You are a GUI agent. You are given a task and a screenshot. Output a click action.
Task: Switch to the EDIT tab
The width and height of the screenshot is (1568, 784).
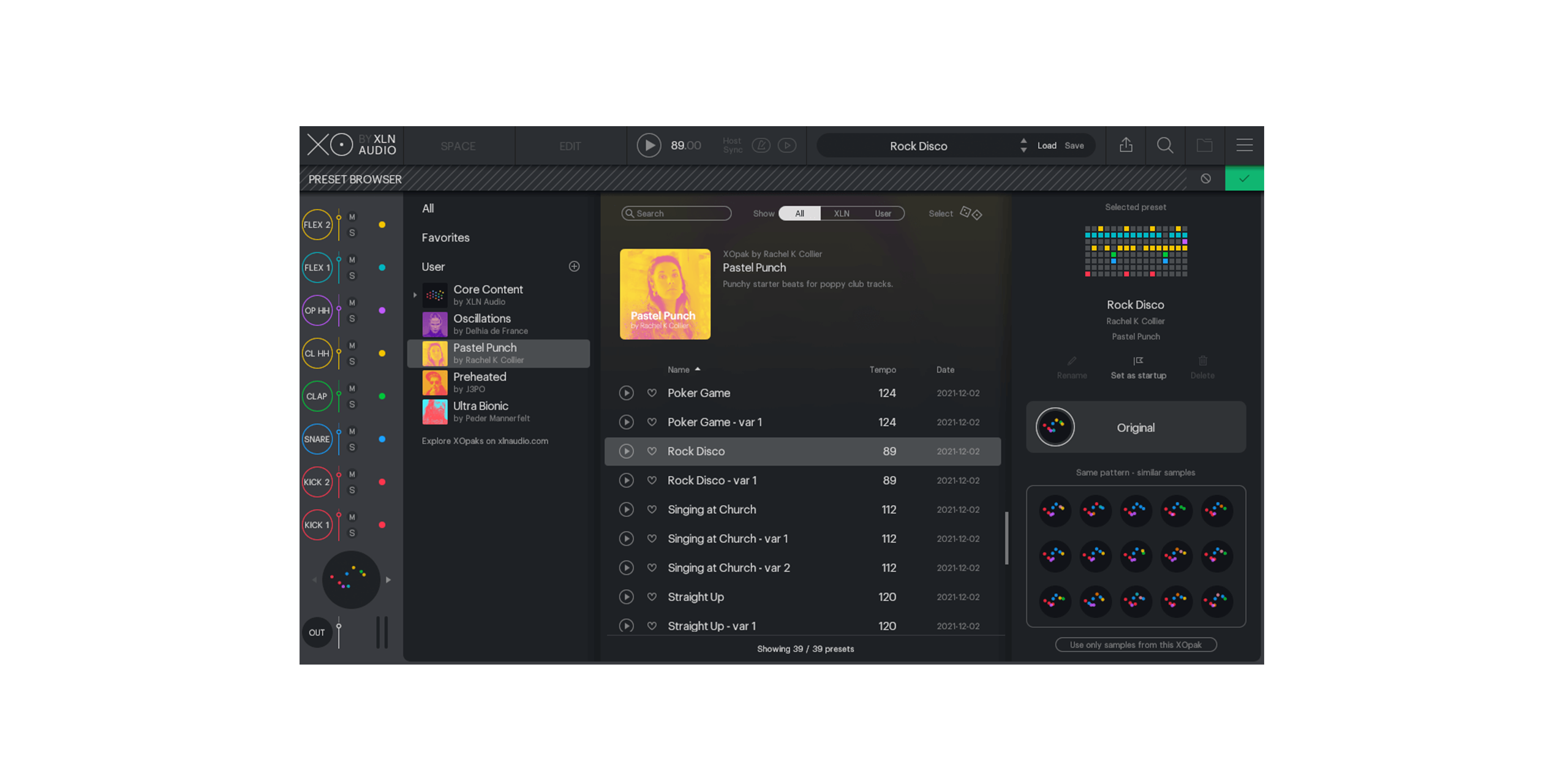point(569,146)
